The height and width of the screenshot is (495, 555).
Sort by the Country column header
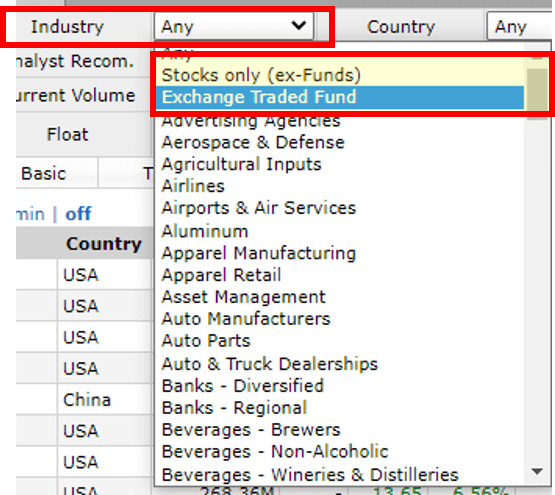pyautogui.click(x=104, y=244)
